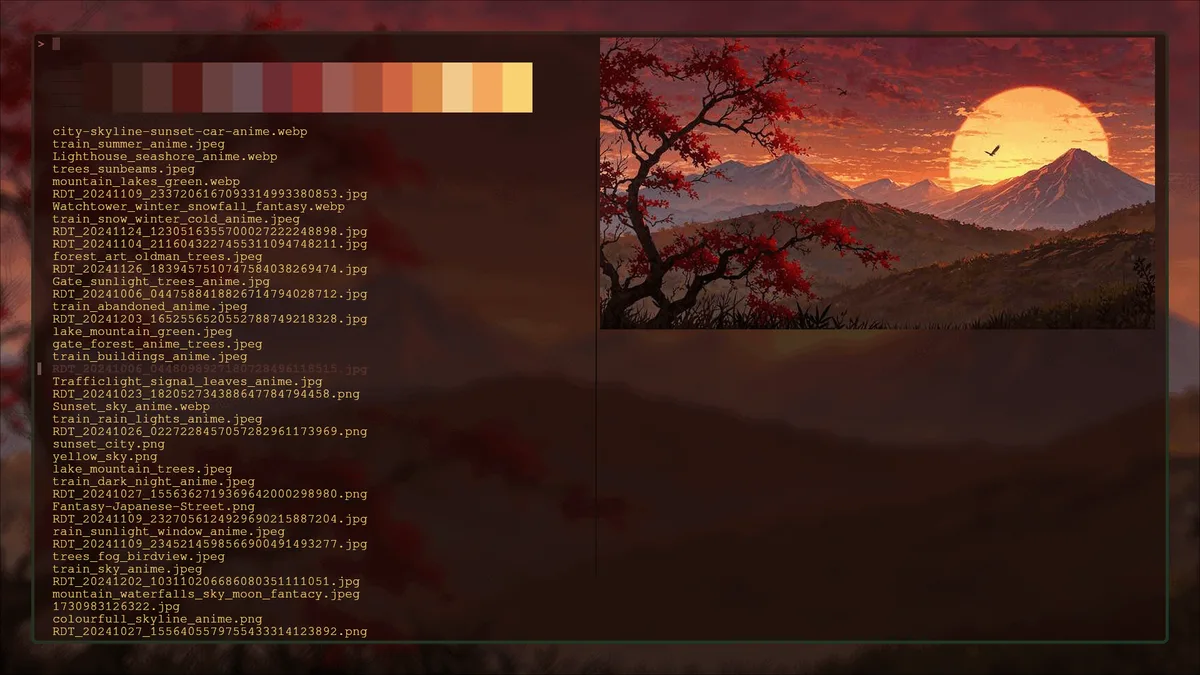Choose rain_sunlight_window_anime.jpeg
1200x675 pixels.
(x=168, y=531)
